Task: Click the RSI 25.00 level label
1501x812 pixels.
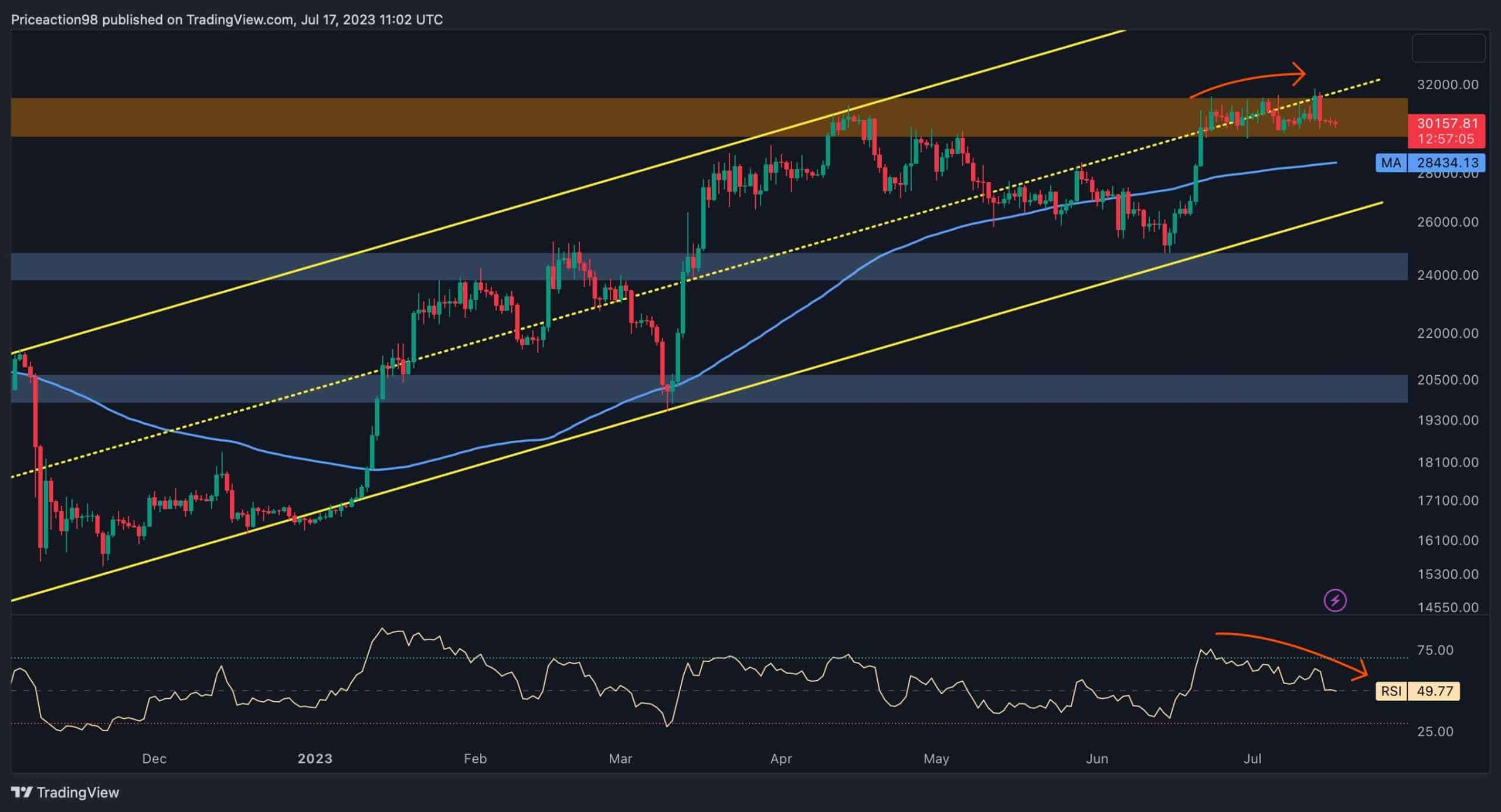Action: [1435, 732]
